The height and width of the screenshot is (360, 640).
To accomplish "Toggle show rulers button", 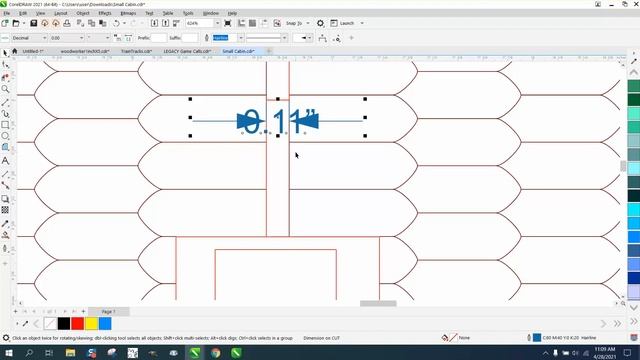I will coord(242,23).
